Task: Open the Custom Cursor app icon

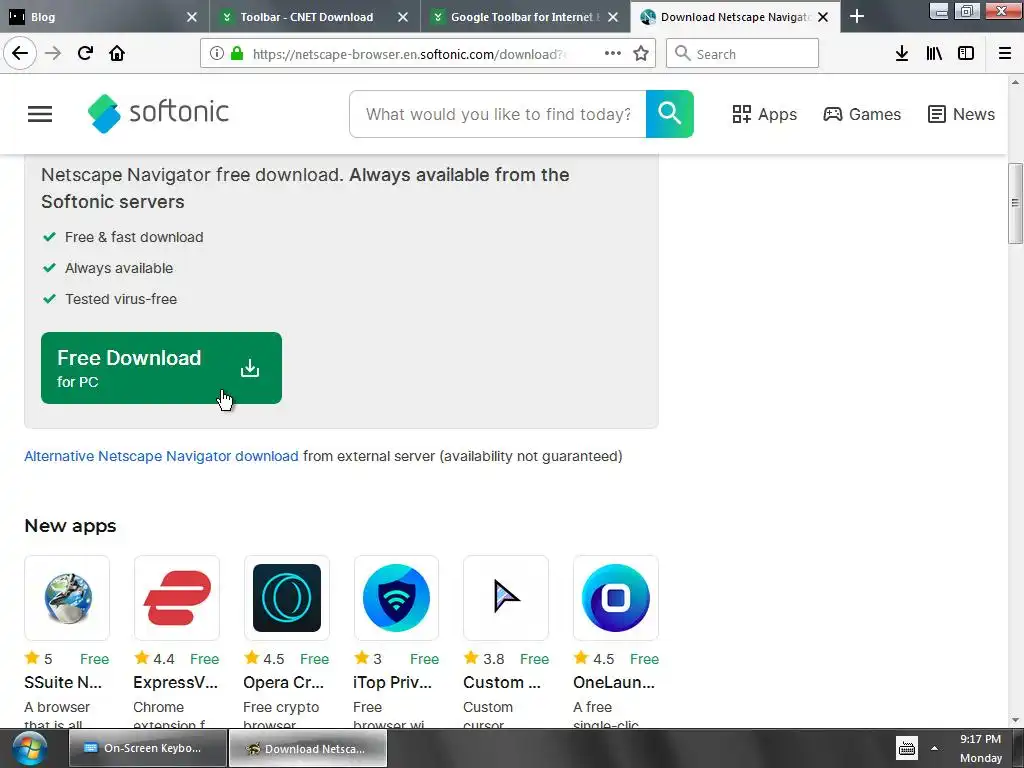Action: (x=506, y=598)
